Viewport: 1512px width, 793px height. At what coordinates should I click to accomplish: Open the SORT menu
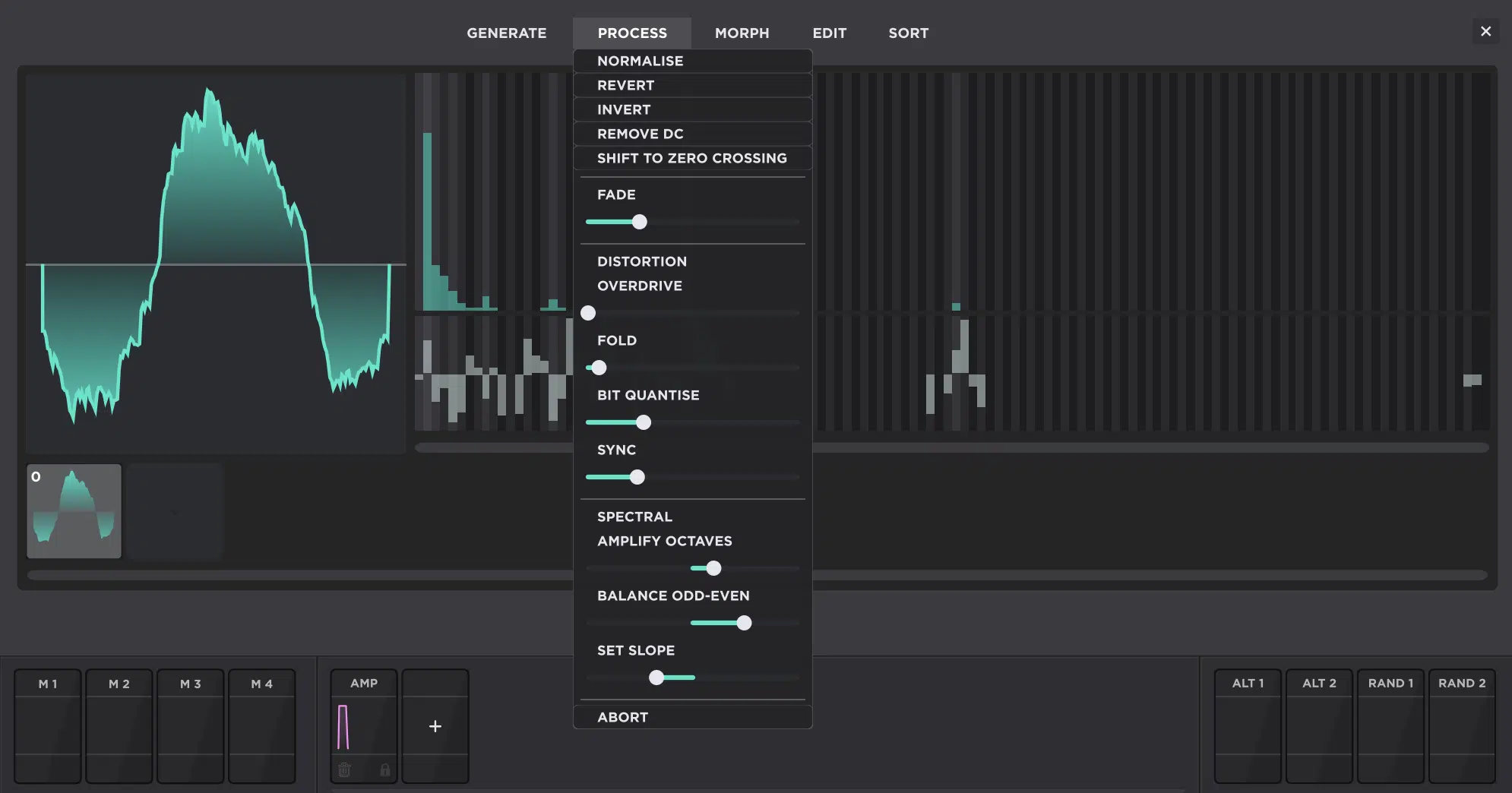coord(908,33)
